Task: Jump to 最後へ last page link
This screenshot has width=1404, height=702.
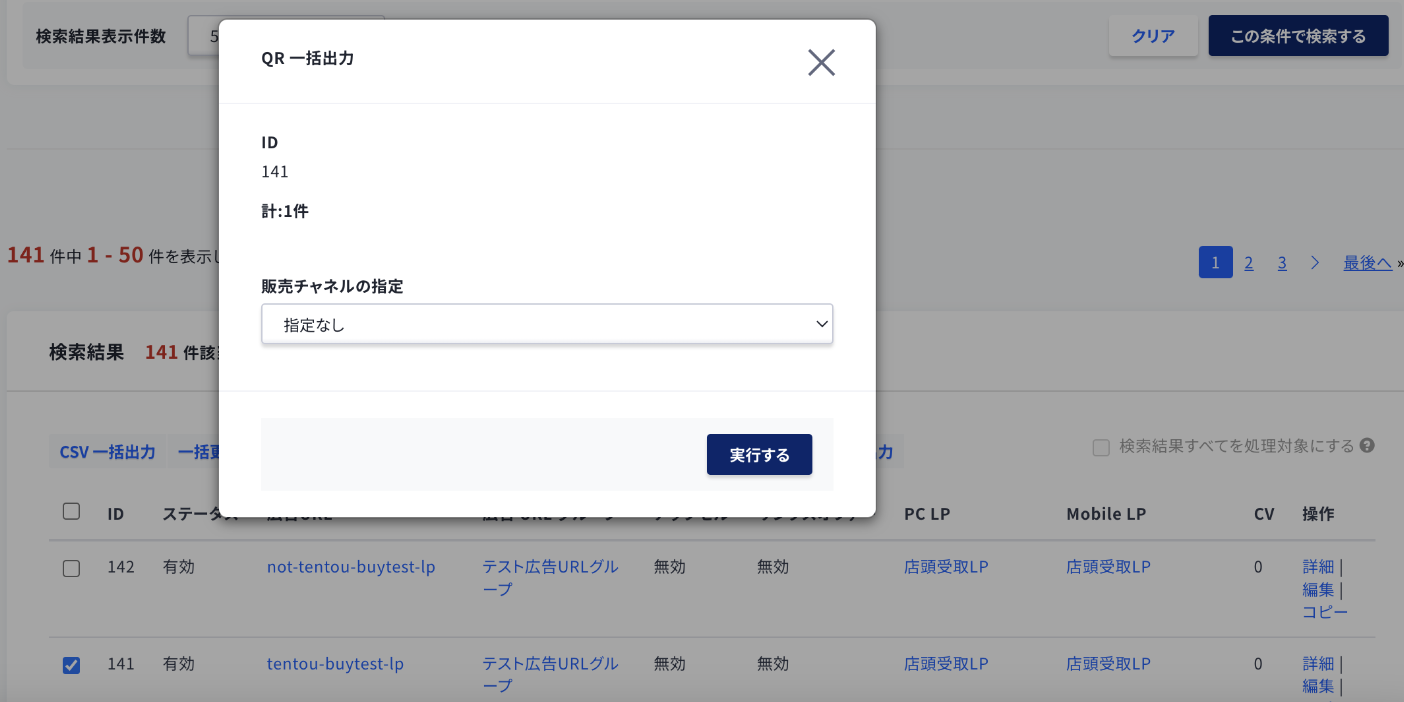Action: pos(1368,263)
